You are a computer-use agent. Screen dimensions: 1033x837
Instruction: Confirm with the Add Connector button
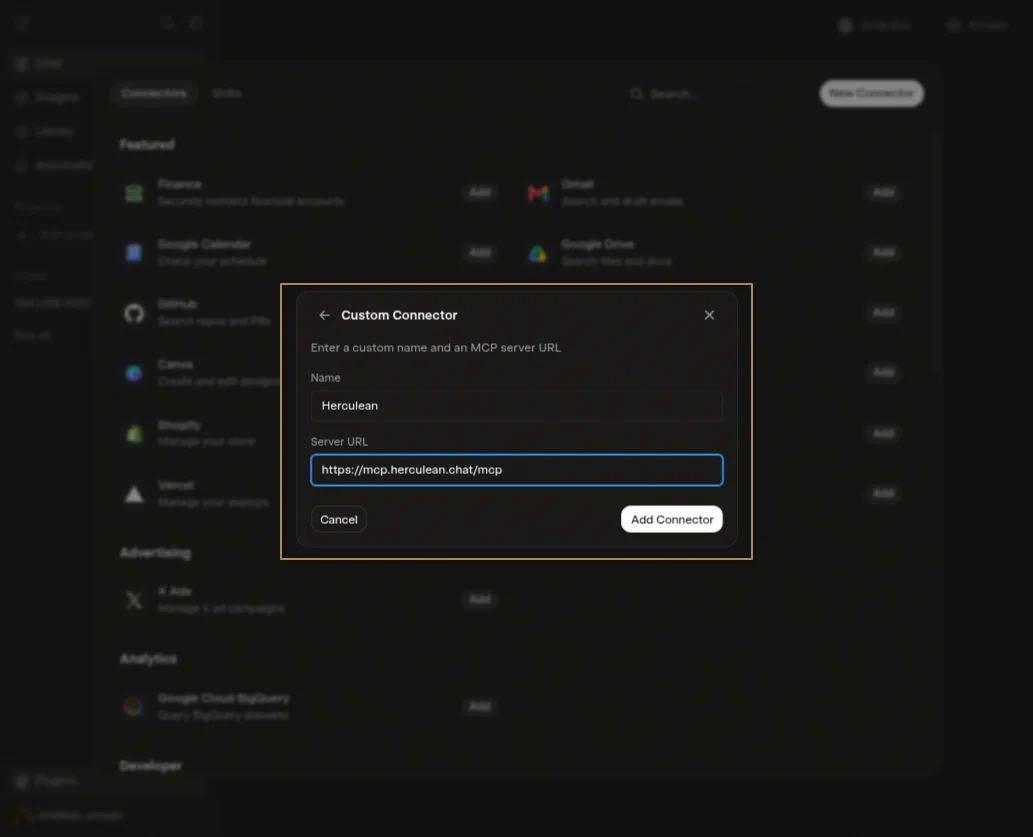(x=671, y=519)
